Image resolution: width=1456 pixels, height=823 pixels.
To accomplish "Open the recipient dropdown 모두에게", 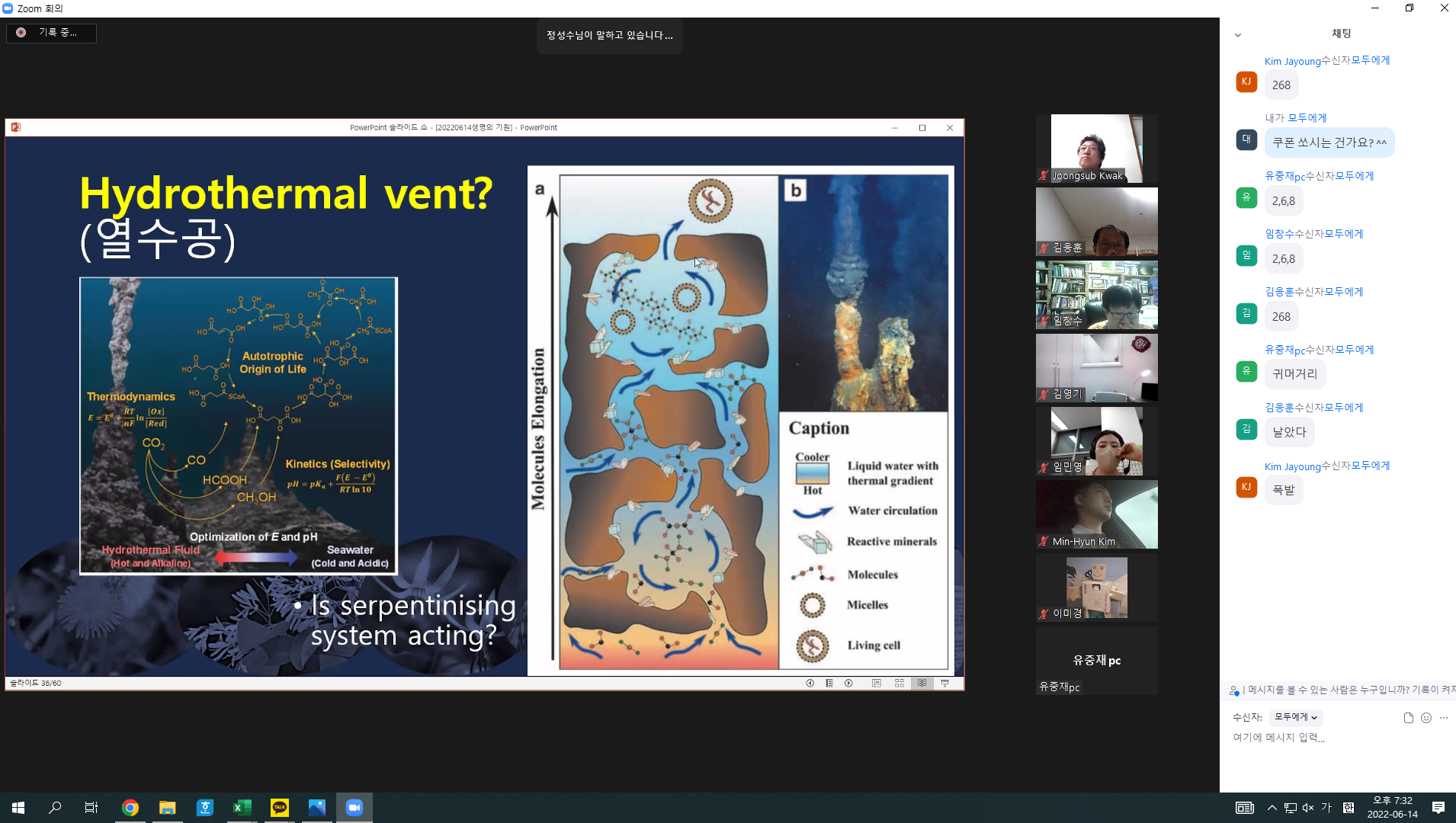I will (1296, 717).
